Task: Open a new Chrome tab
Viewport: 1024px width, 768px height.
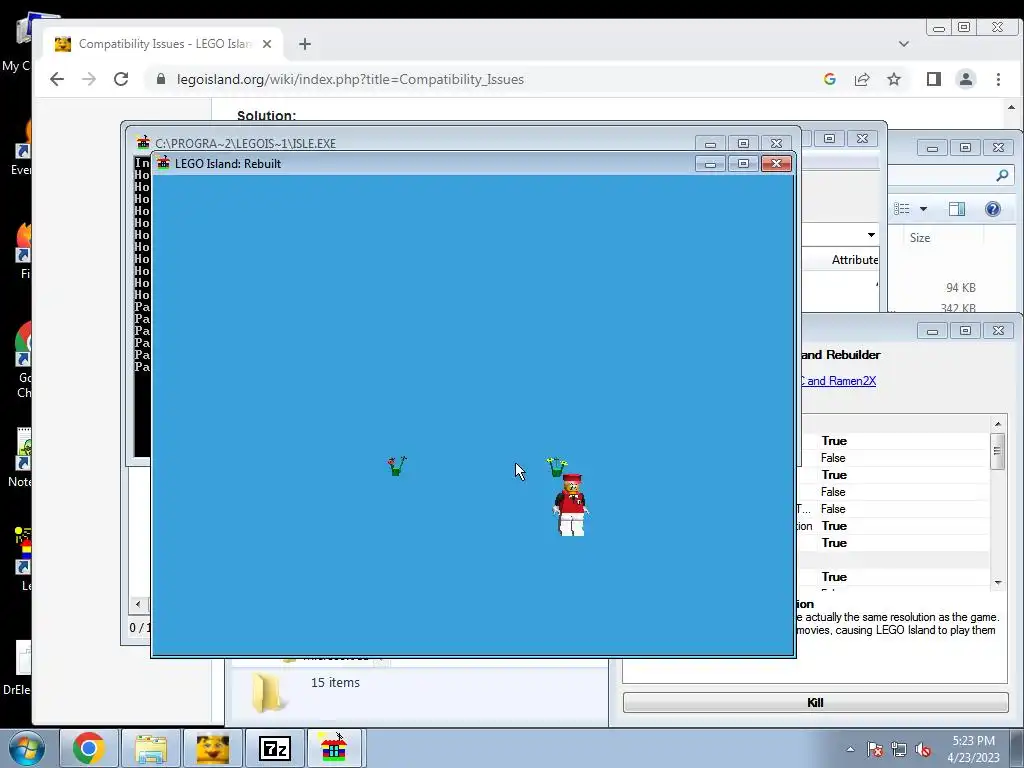Action: pyautogui.click(x=304, y=44)
